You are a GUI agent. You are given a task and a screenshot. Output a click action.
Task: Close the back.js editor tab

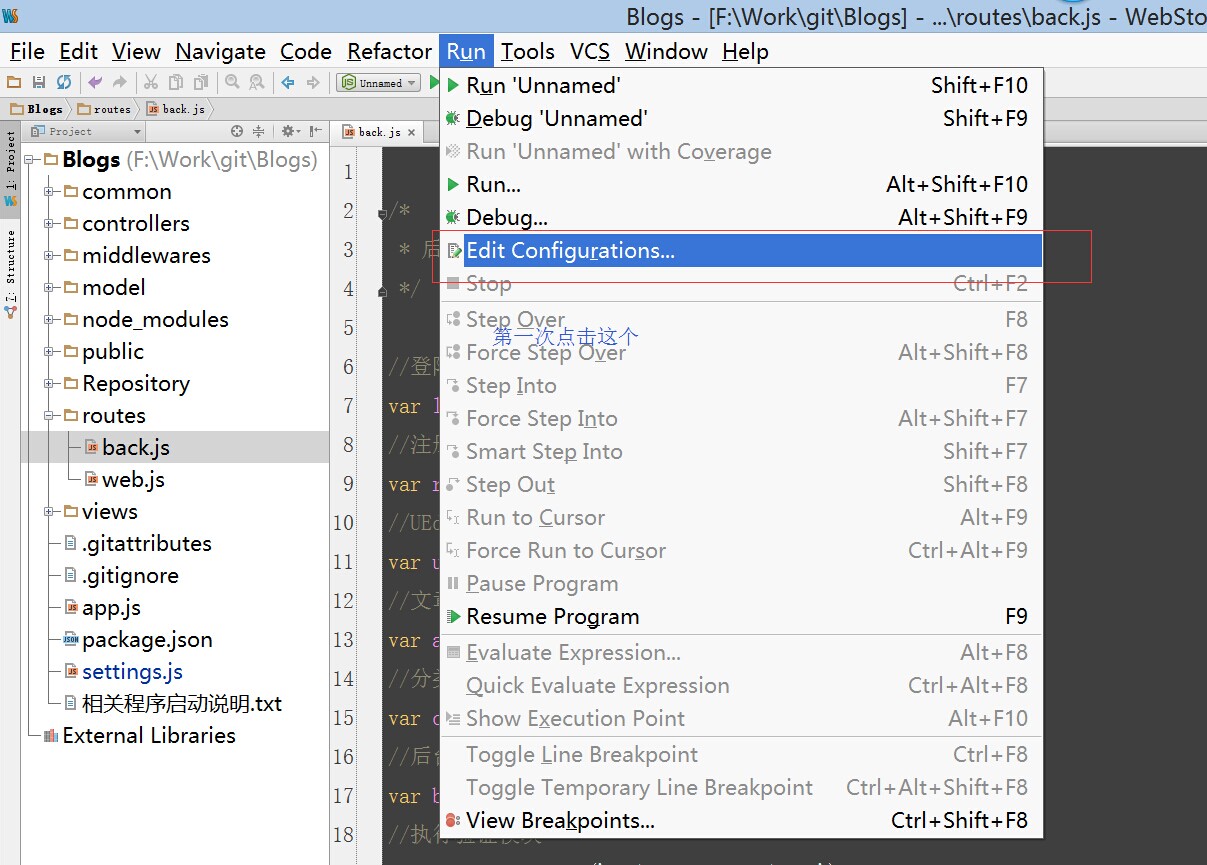(x=411, y=132)
